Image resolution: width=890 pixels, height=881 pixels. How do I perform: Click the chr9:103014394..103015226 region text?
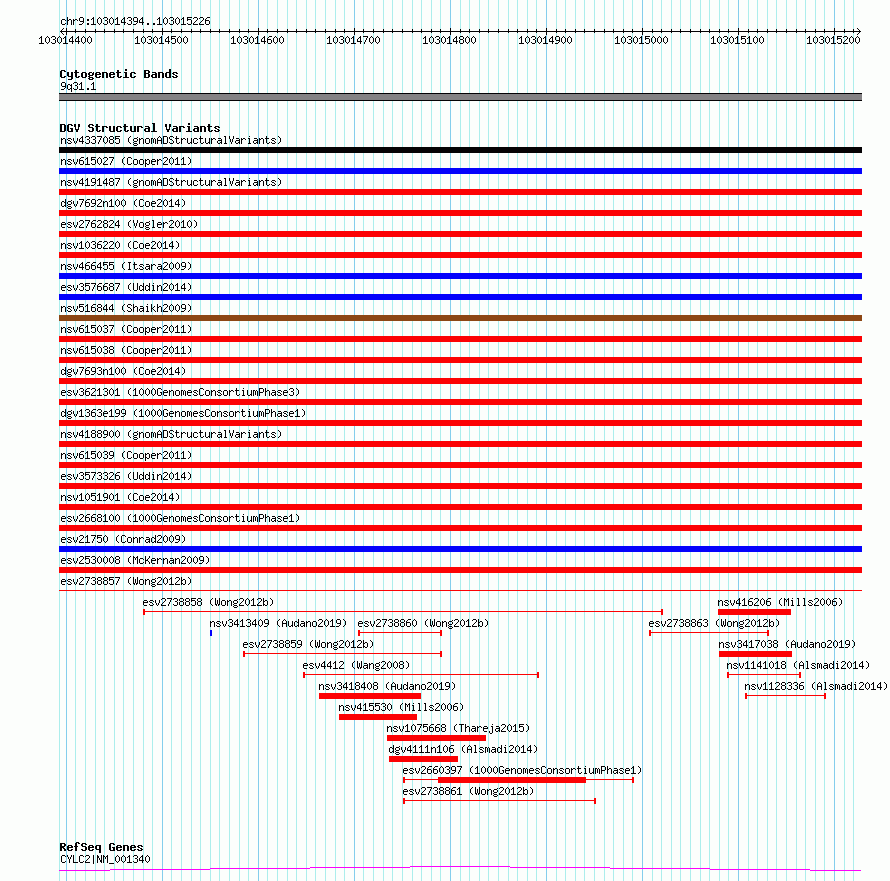[x=135, y=22]
